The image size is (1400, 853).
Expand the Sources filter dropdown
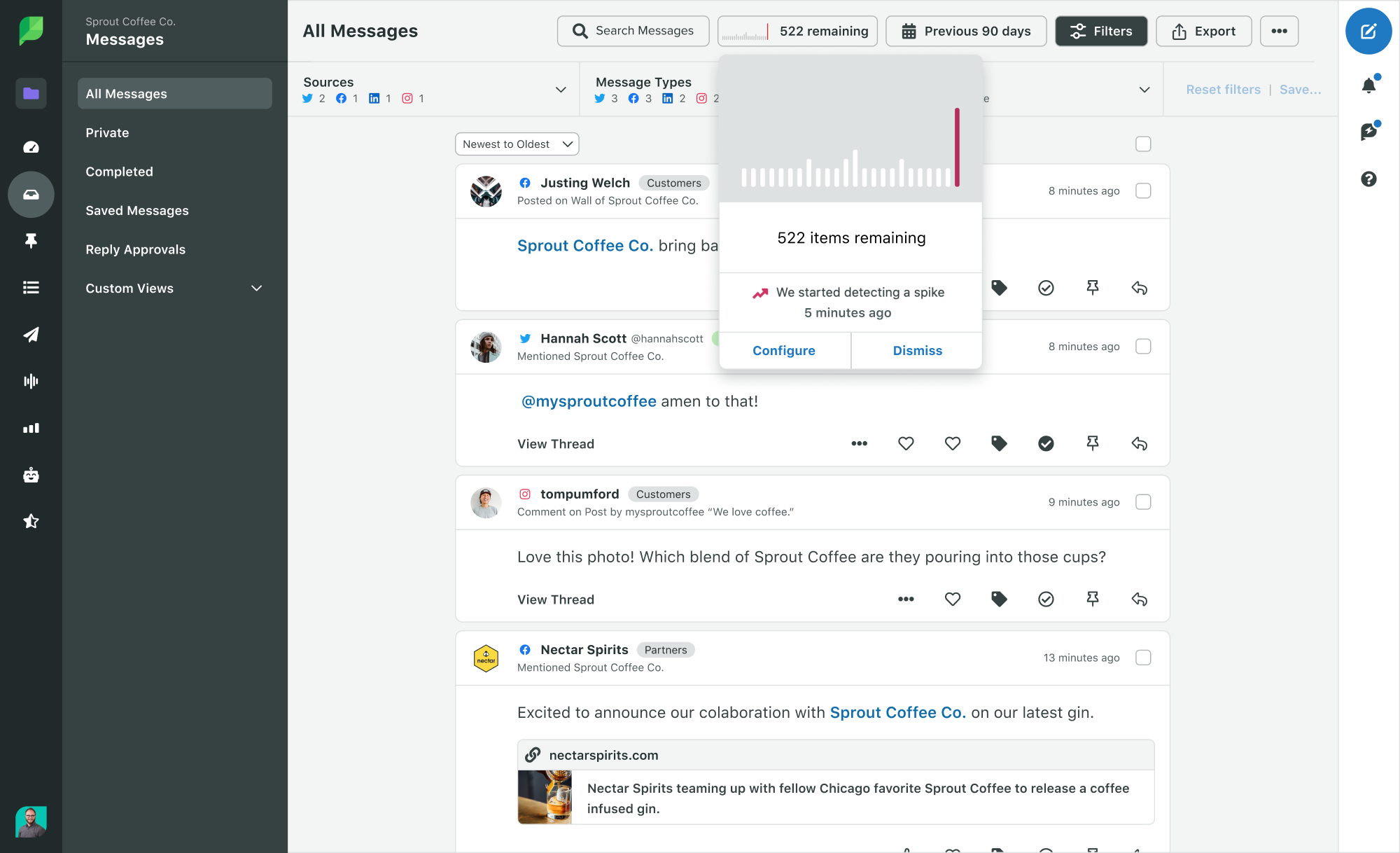coord(562,89)
